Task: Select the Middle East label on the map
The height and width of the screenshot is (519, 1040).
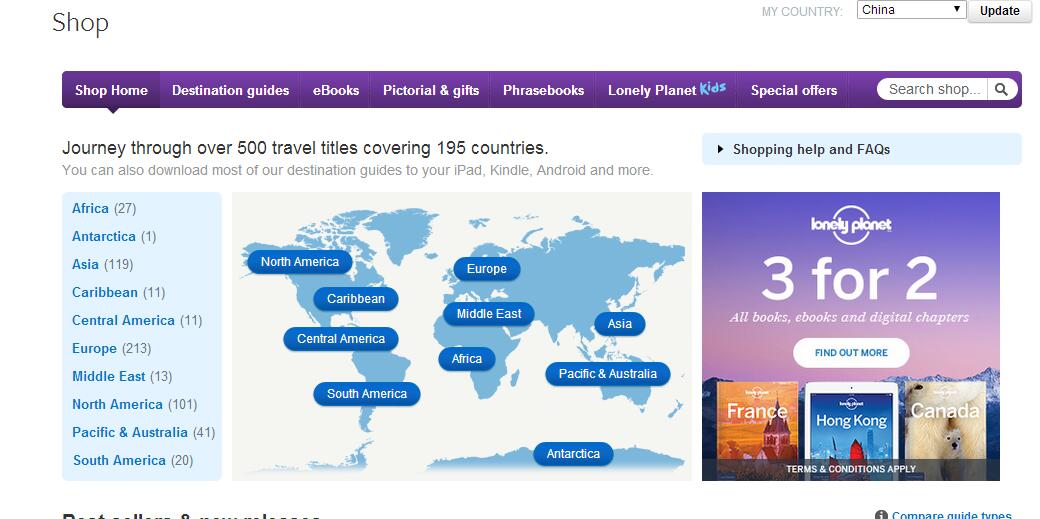Action: coord(489,314)
